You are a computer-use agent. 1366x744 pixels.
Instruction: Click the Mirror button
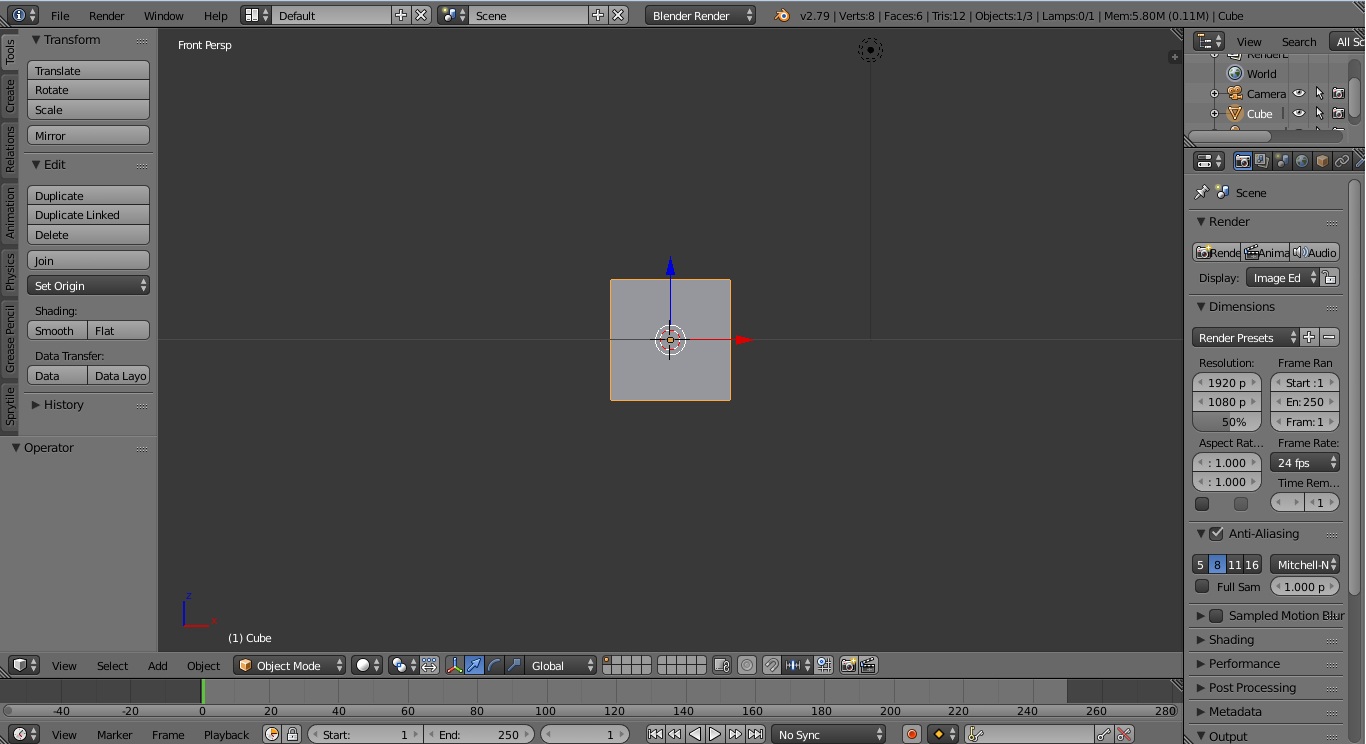pos(88,135)
